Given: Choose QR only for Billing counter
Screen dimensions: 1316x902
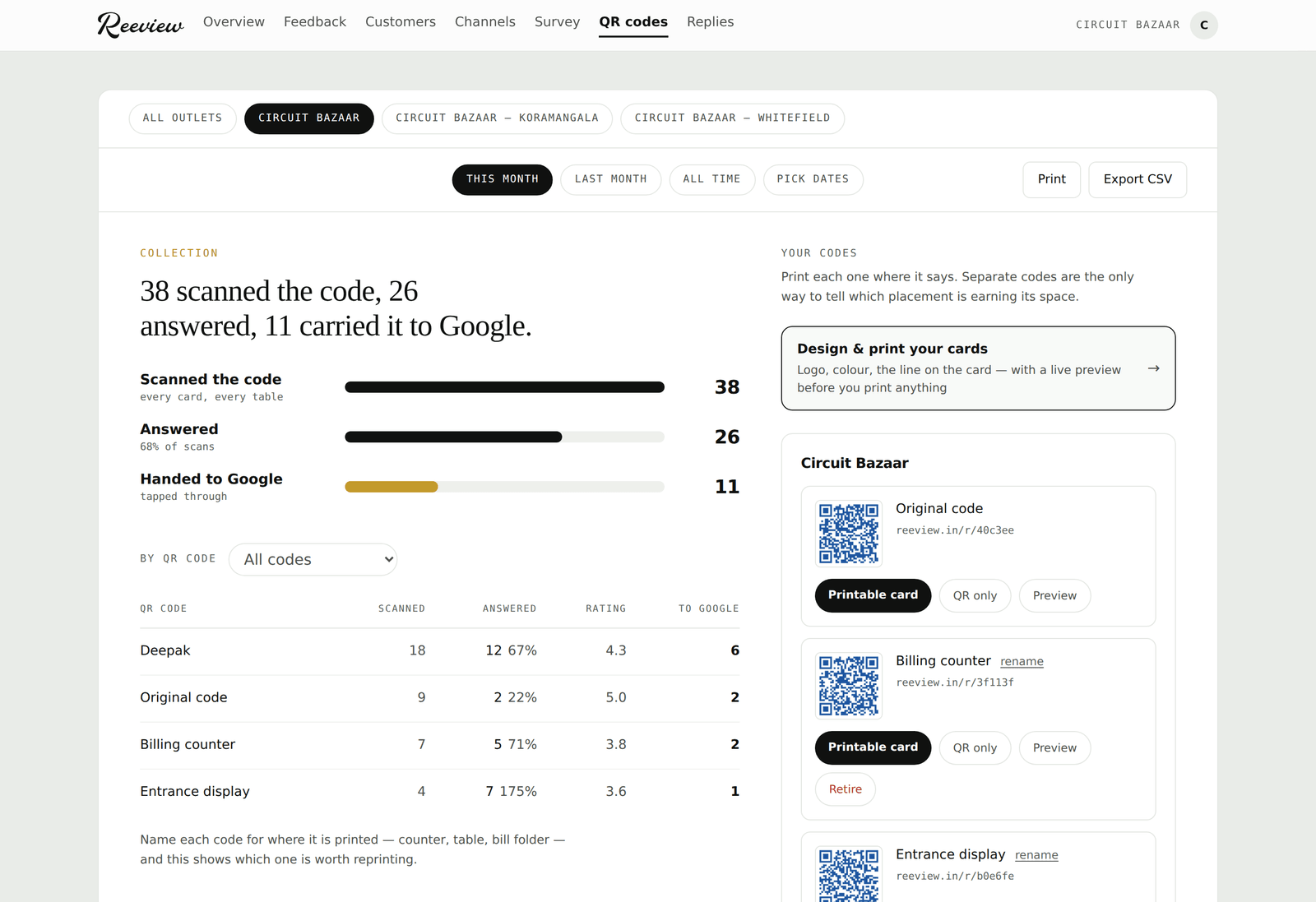Looking at the screenshot, I should (975, 747).
